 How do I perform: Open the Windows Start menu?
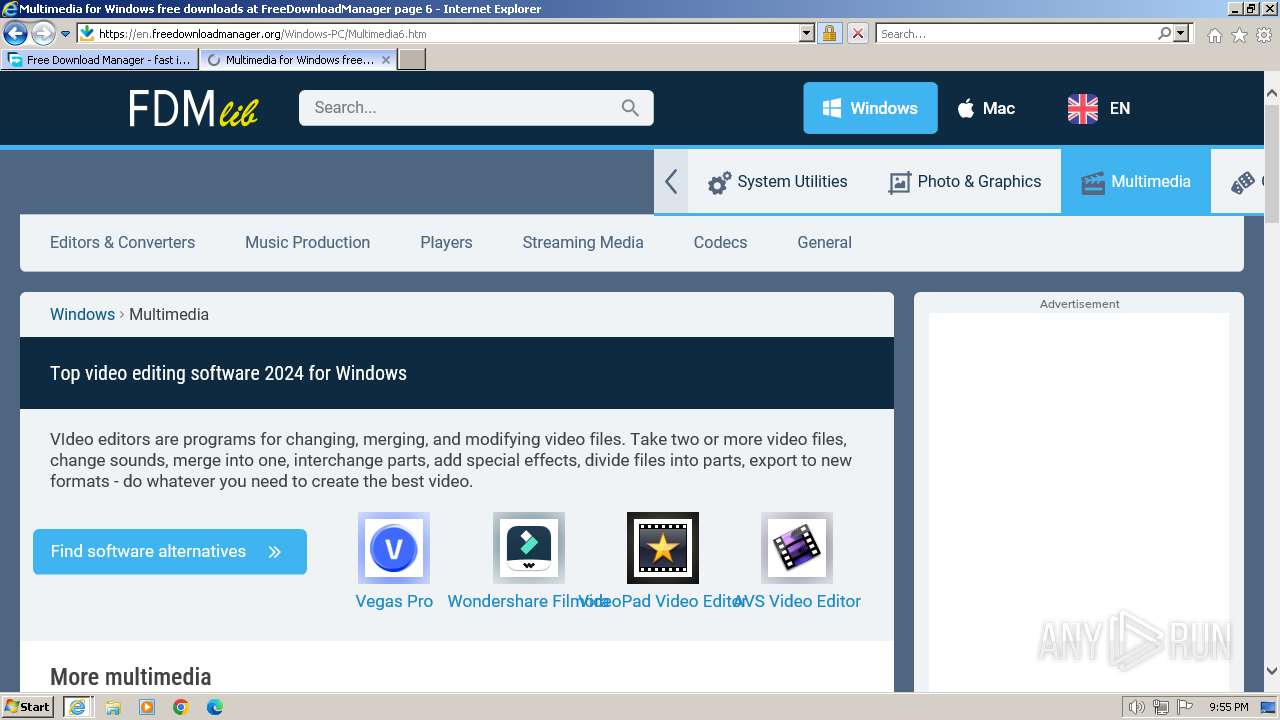(x=28, y=706)
